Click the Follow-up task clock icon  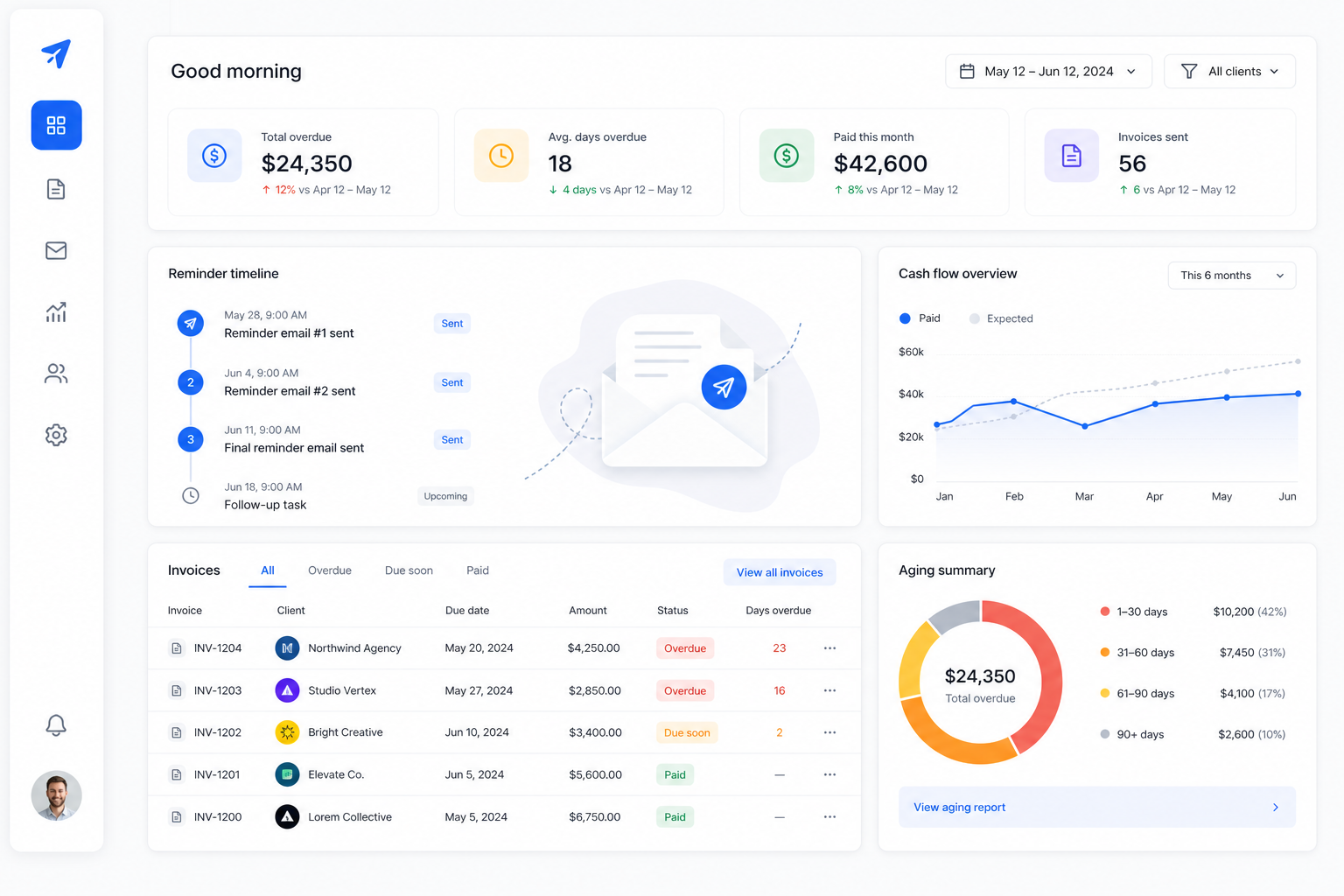191,495
